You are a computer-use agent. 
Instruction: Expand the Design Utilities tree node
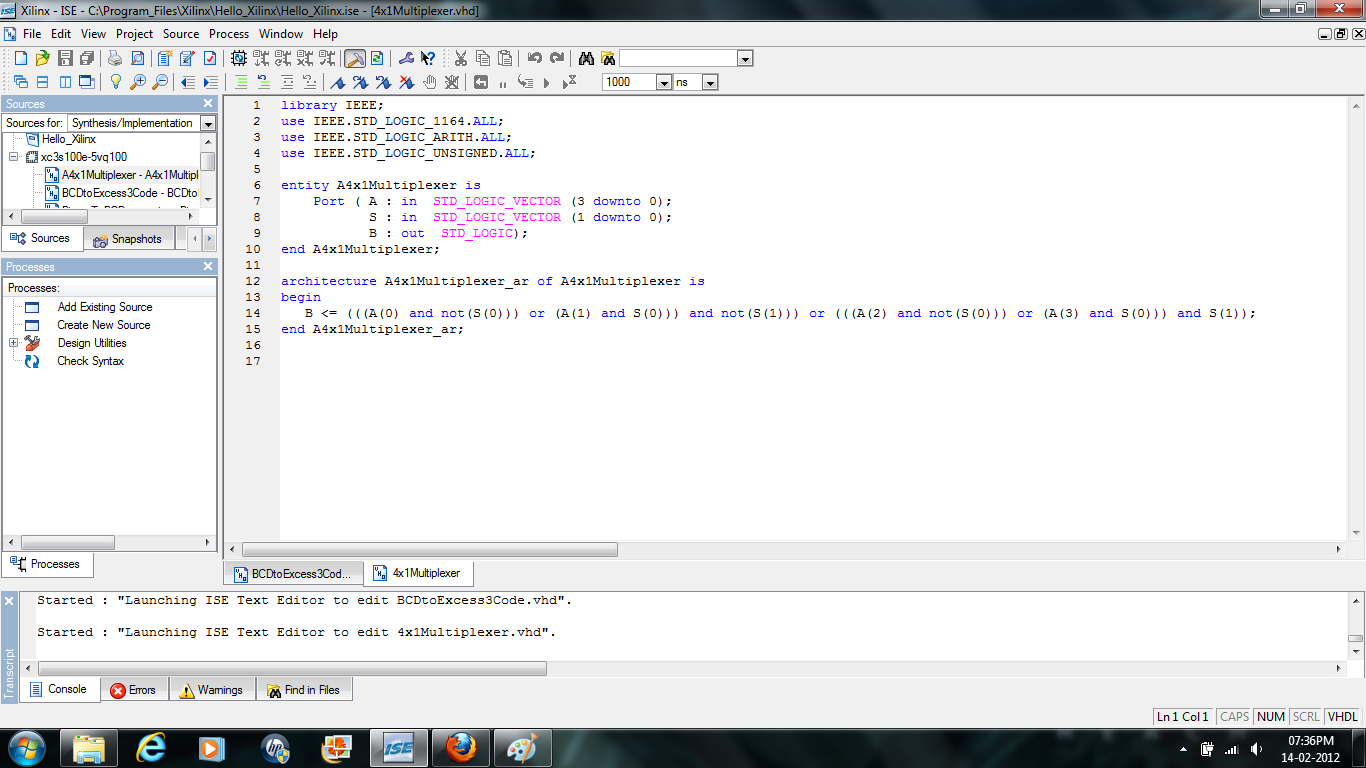point(14,343)
